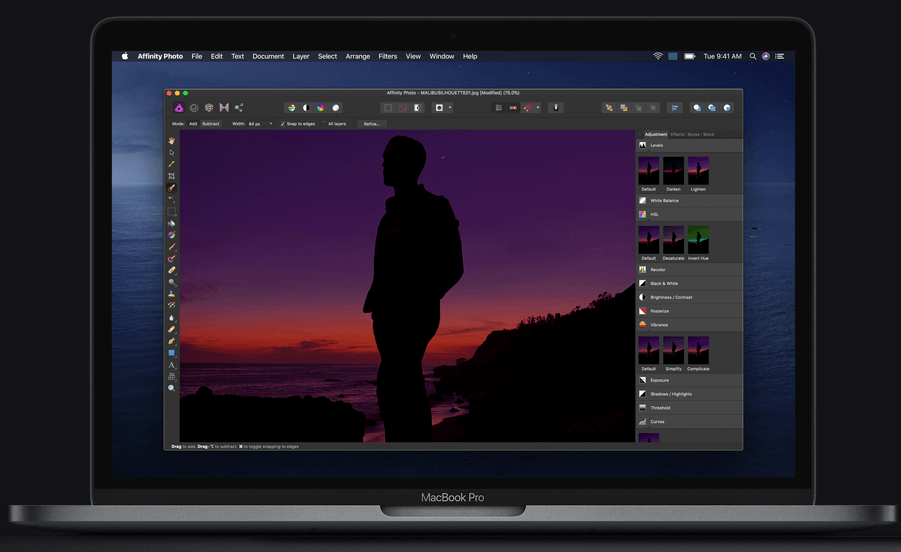
Task: Select the Rectangle shape tool
Action: tap(171, 353)
